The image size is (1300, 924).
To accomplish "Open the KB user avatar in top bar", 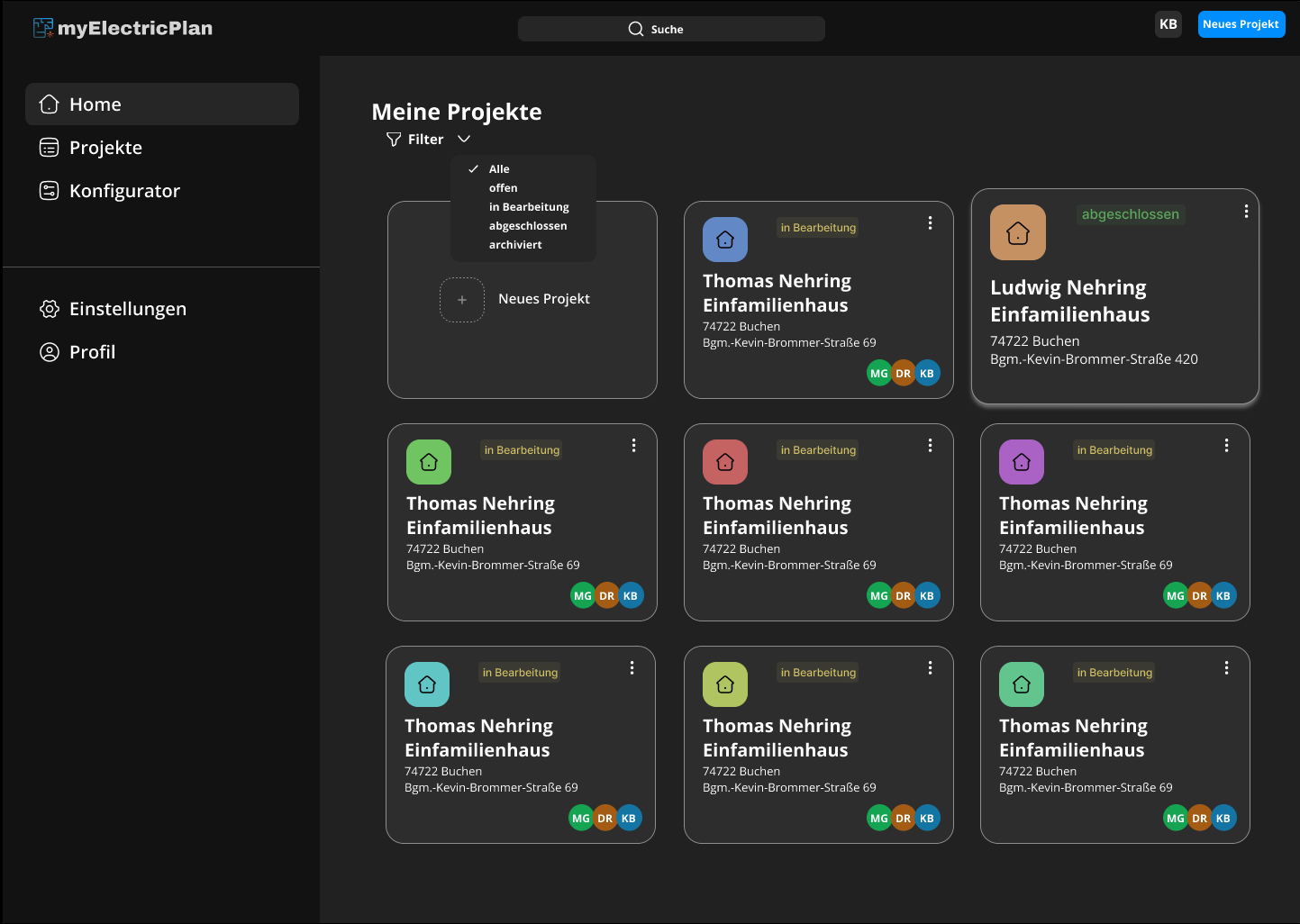I will [1168, 24].
